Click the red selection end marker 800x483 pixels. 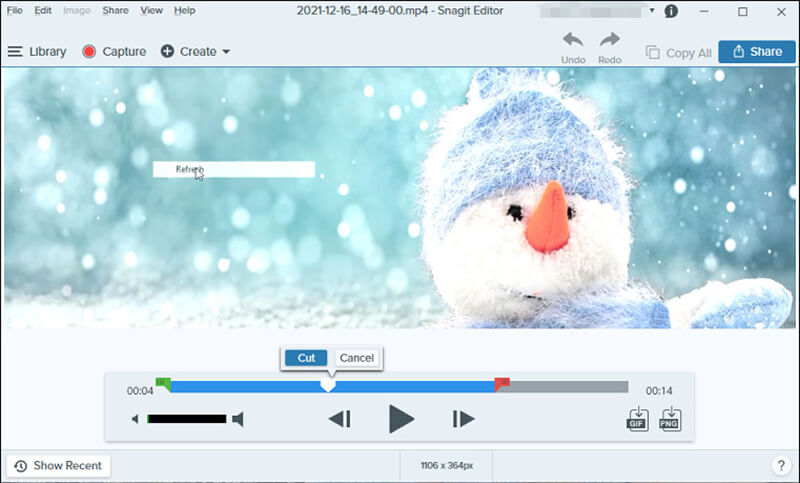[502, 382]
